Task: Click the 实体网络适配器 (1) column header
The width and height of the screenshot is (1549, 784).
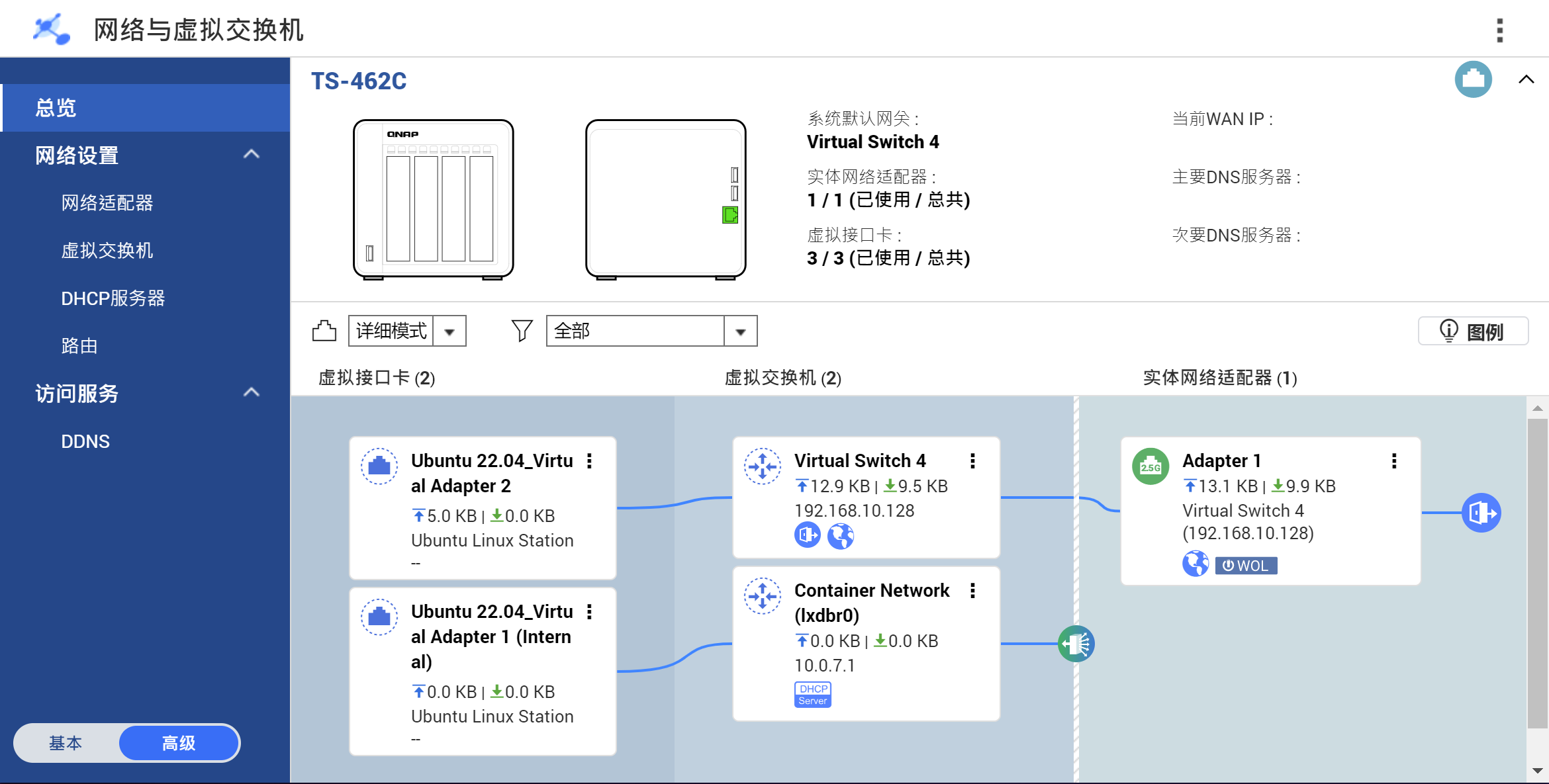Action: 1220,378
